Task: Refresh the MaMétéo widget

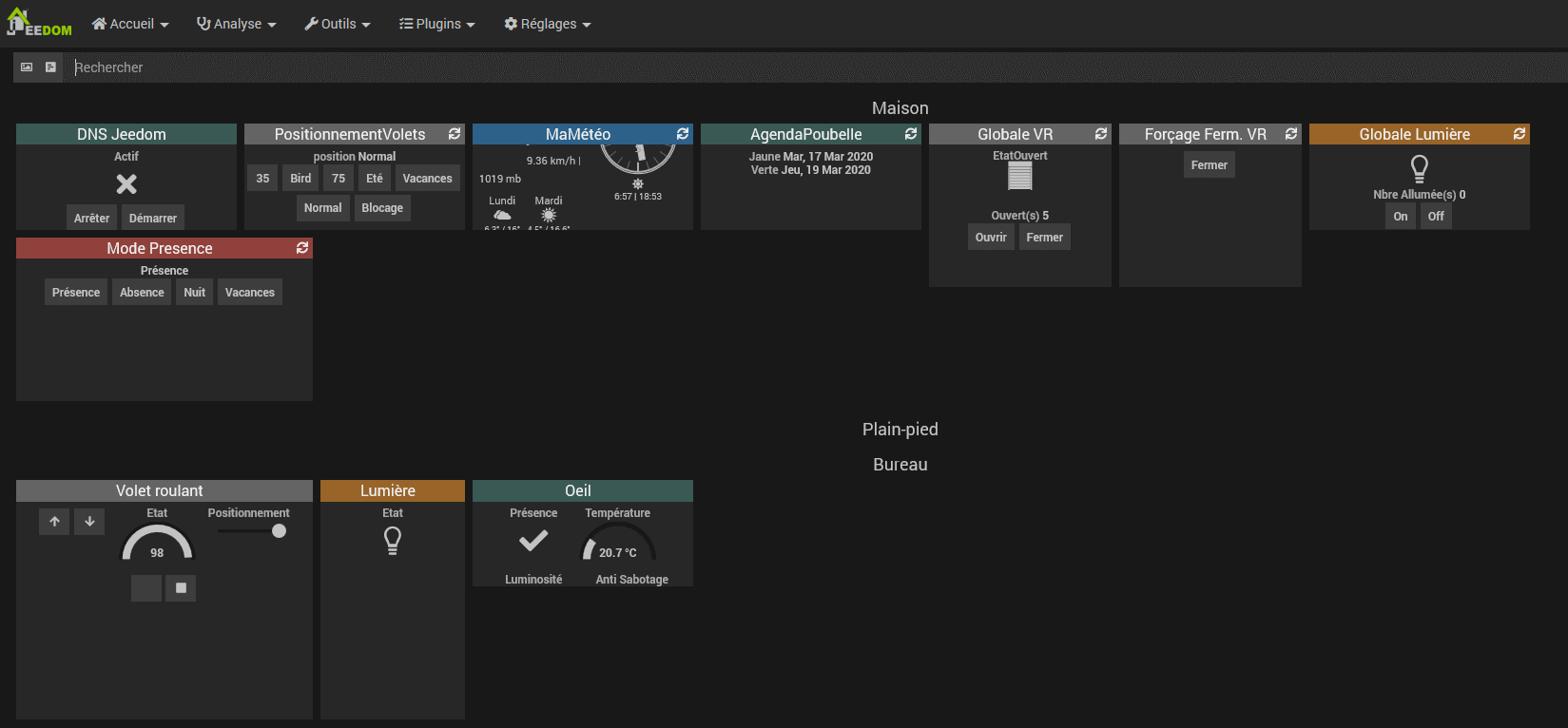Action: coord(683,134)
